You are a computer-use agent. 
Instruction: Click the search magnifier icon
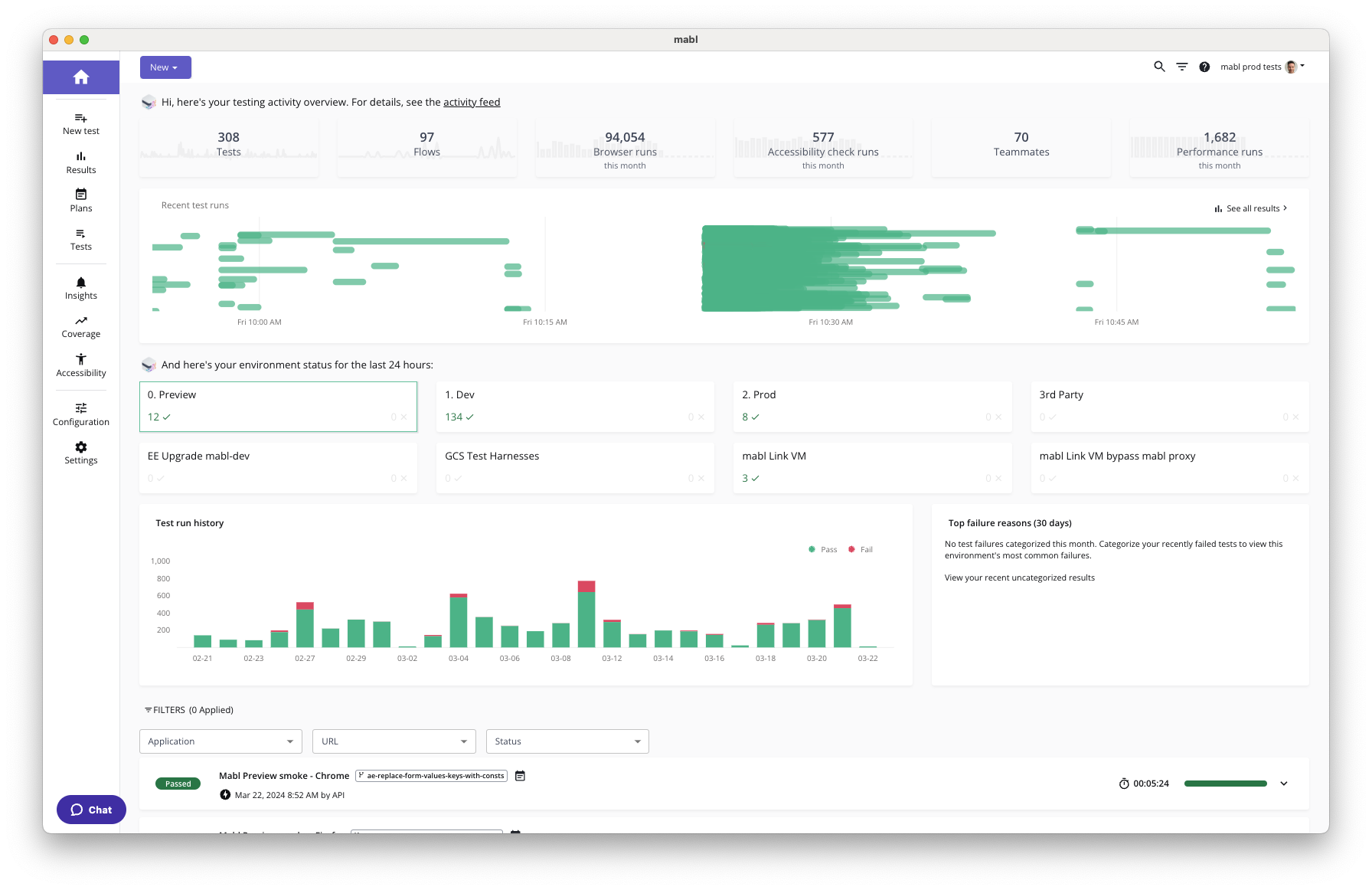(1159, 67)
